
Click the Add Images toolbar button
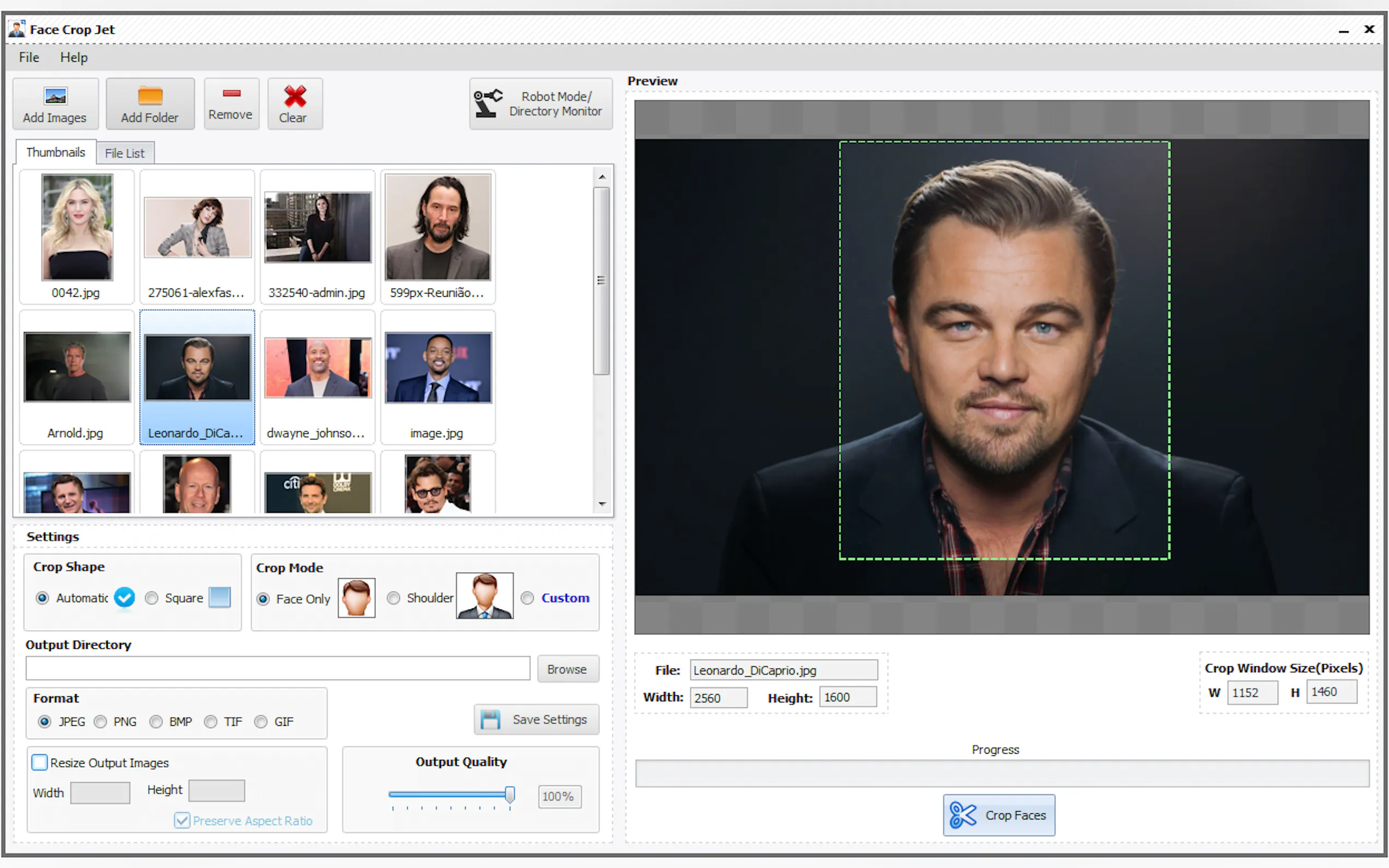[55, 104]
